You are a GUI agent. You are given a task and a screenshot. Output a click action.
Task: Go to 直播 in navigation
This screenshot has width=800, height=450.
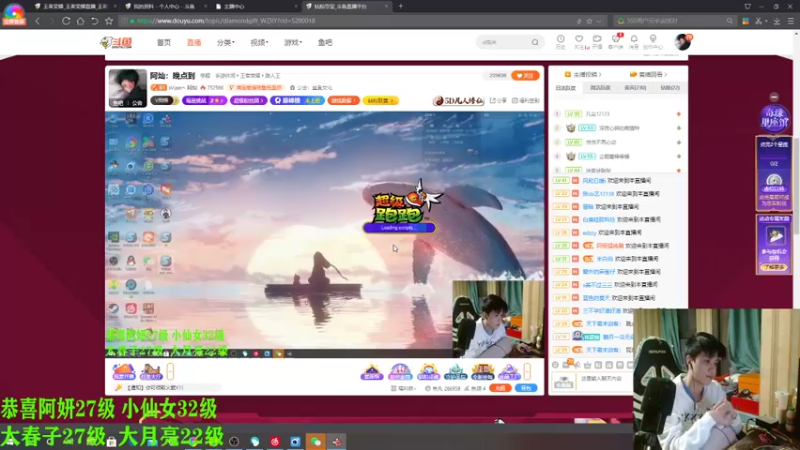click(x=194, y=42)
